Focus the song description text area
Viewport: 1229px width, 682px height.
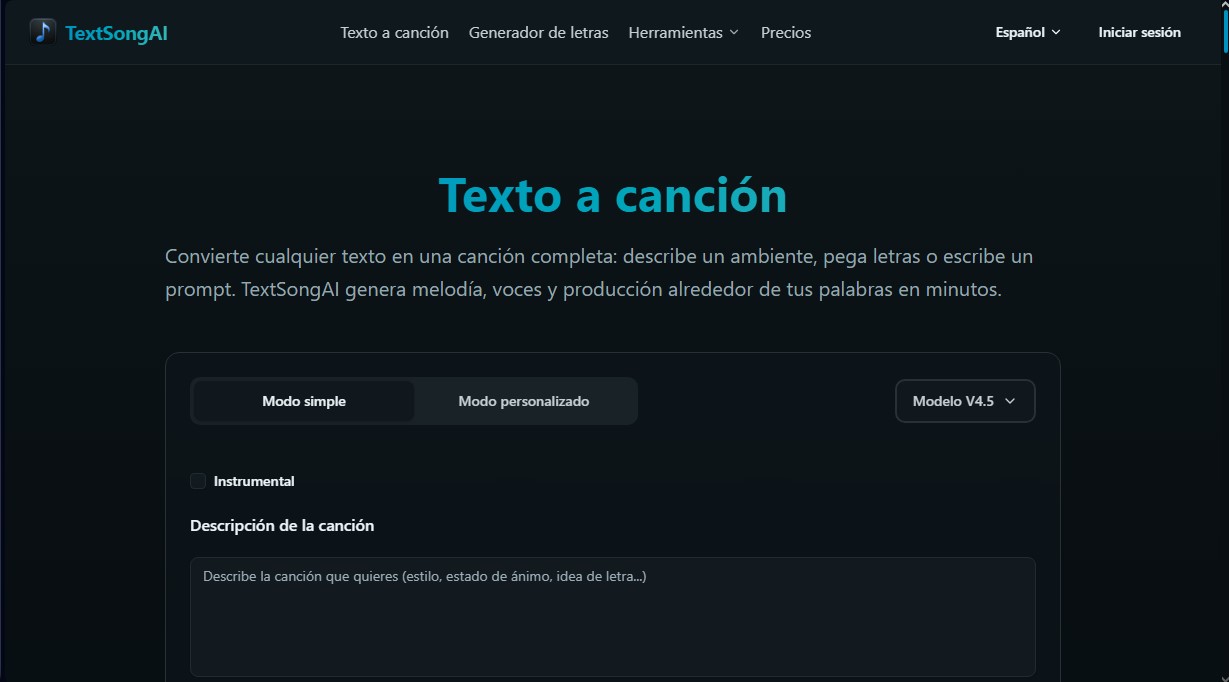point(613,617)
